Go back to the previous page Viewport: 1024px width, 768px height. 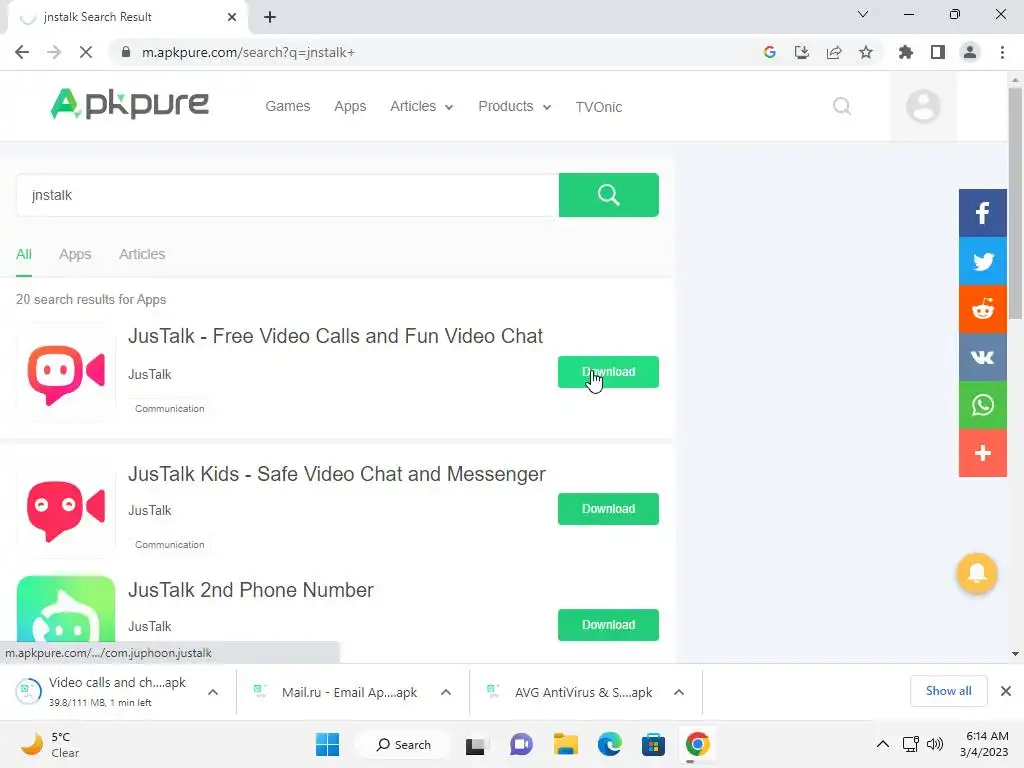22,52
